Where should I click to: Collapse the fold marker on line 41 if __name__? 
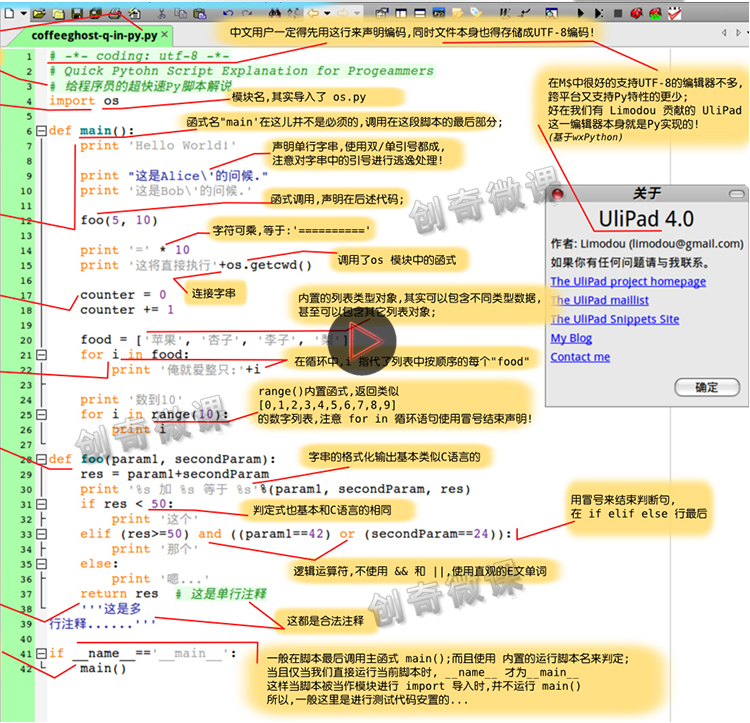(42, 653)
